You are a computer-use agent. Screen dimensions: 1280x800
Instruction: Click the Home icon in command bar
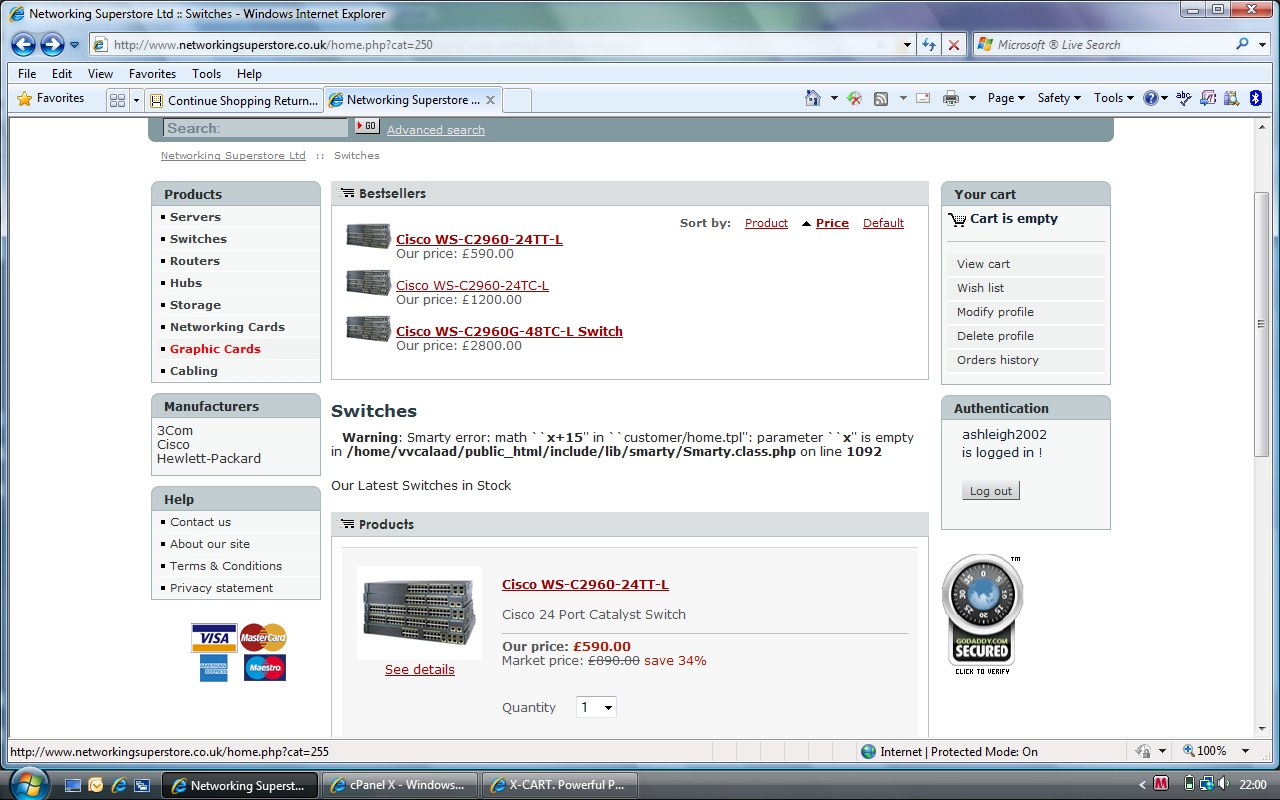coord(813,98)
